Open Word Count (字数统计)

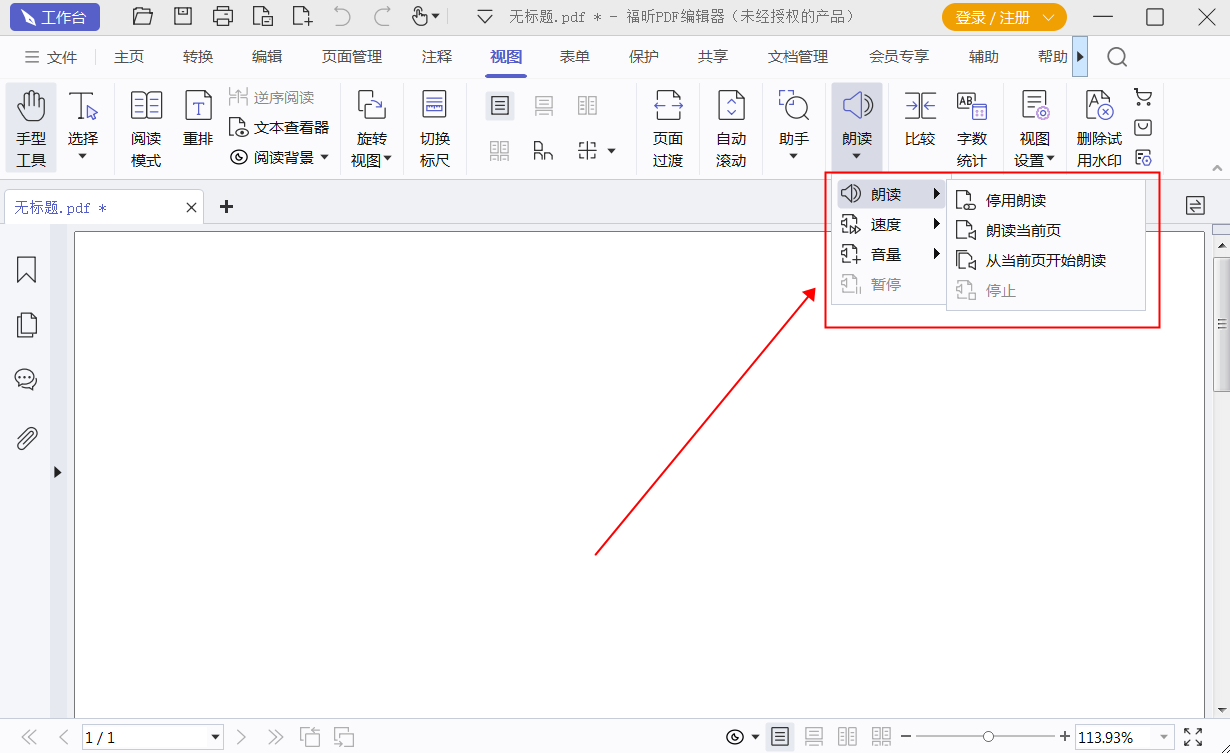[x=971, y=127]
